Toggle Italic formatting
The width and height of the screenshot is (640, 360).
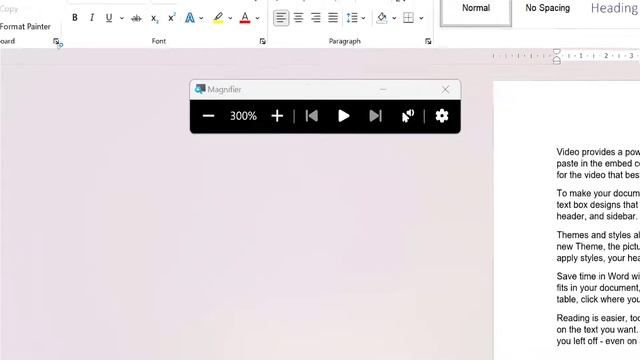[92, 18]
